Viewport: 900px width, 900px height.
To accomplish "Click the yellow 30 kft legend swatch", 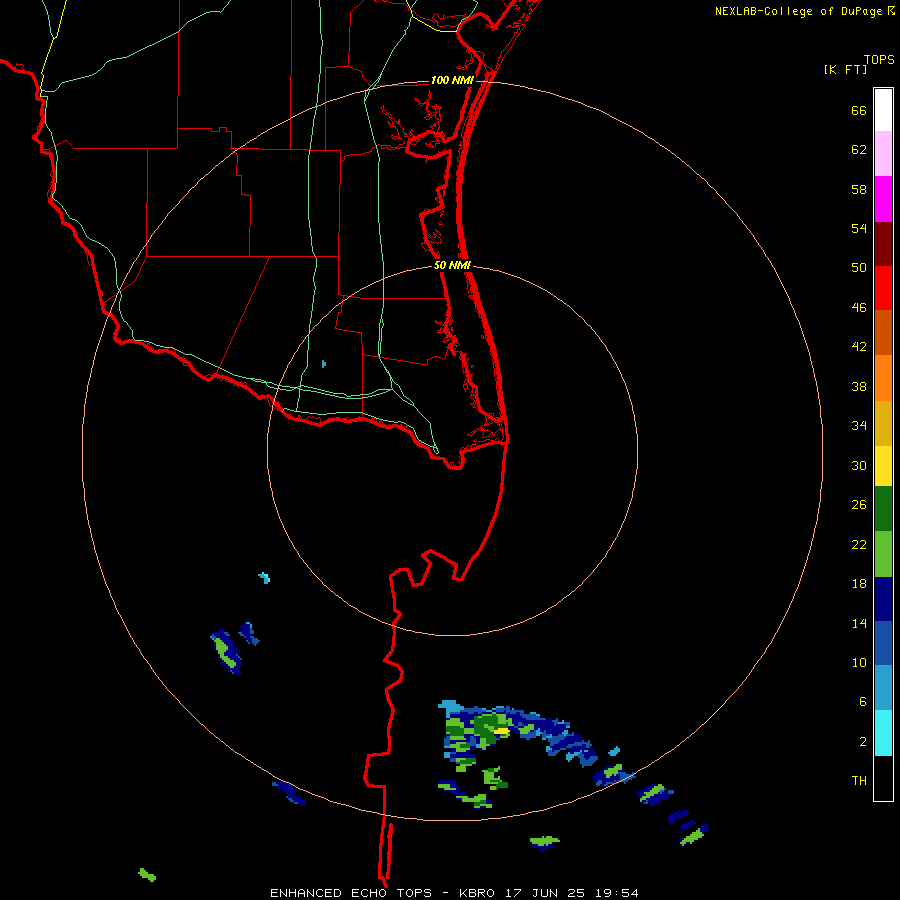I will [x=883, y=466].
